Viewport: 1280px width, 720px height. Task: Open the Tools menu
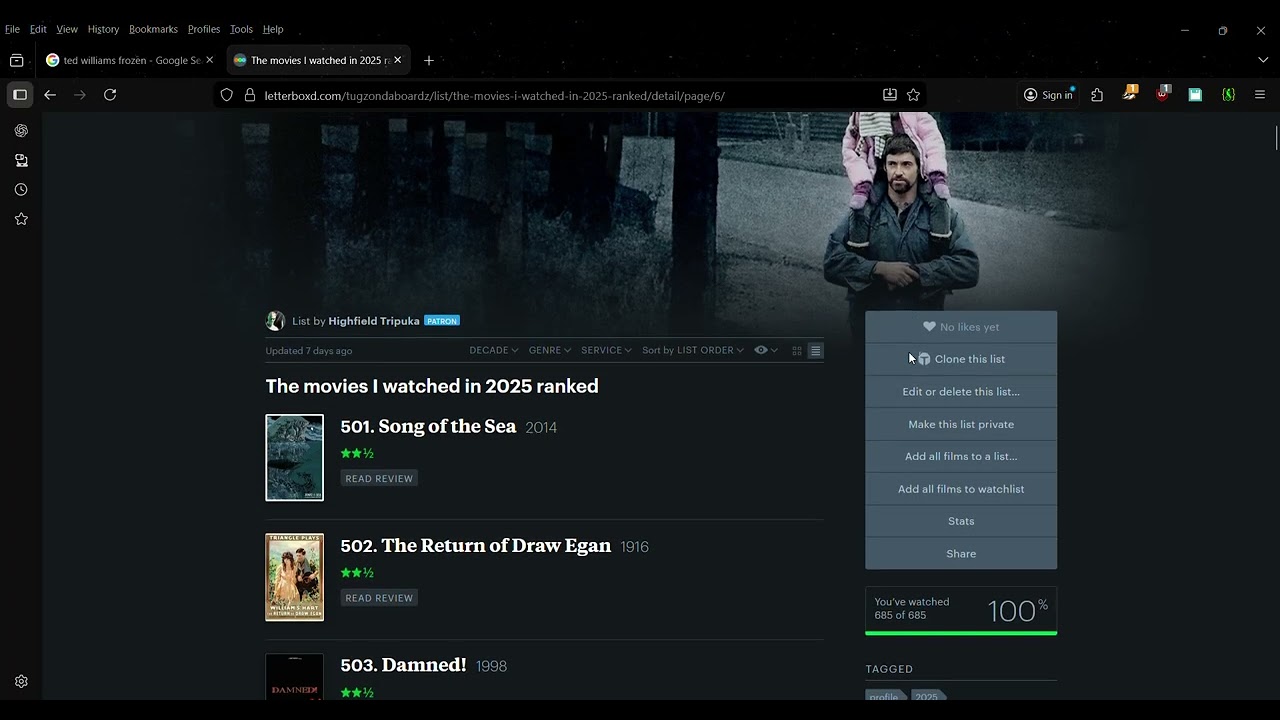241,29
